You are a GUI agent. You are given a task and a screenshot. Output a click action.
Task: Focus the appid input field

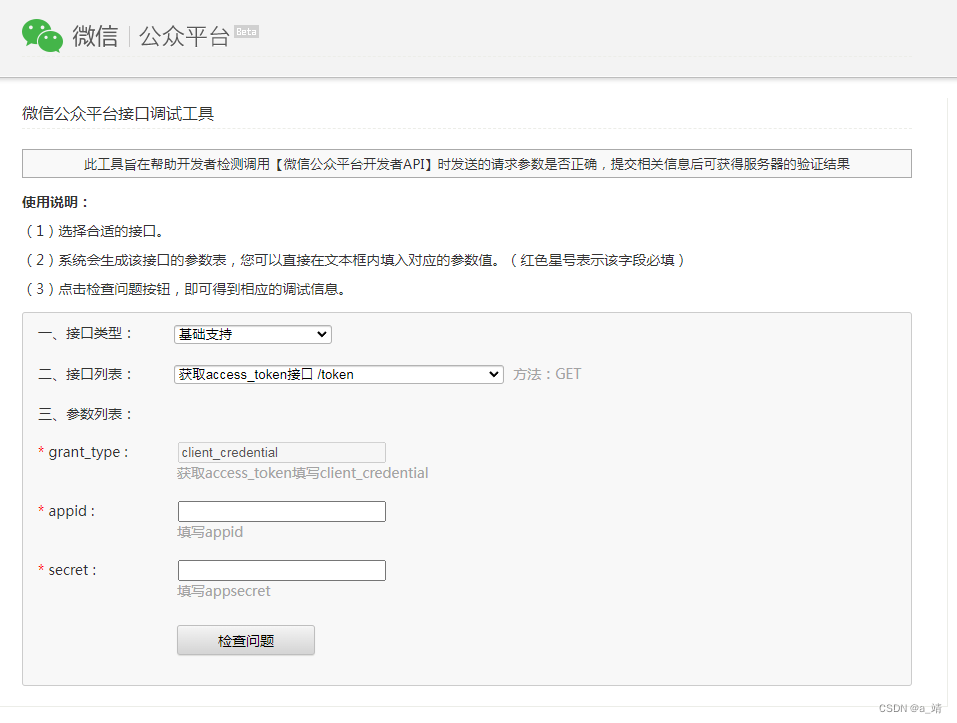click(281, 511)
